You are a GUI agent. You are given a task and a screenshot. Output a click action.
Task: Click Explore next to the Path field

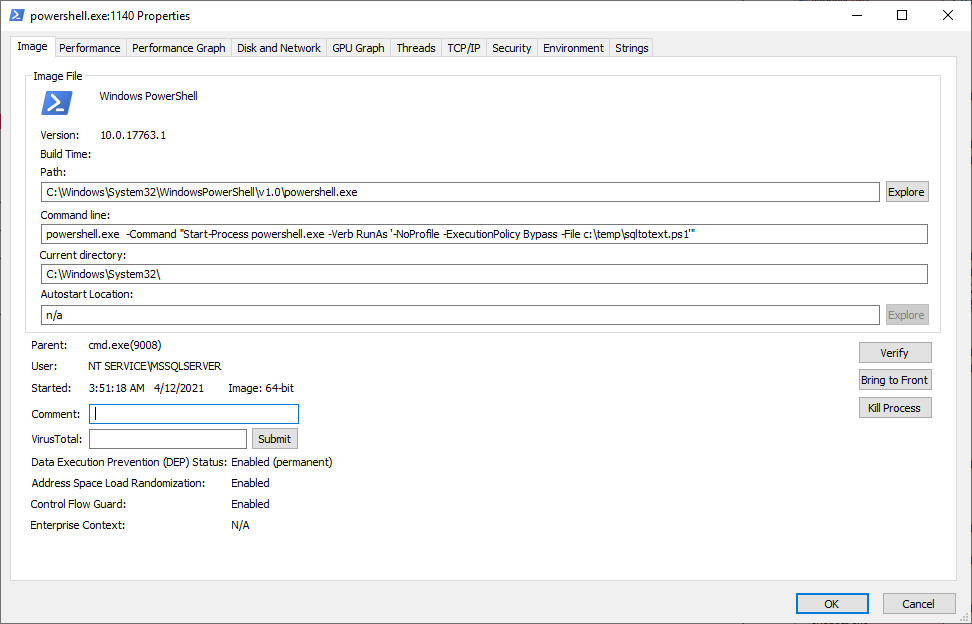click(x=906, y=192)
